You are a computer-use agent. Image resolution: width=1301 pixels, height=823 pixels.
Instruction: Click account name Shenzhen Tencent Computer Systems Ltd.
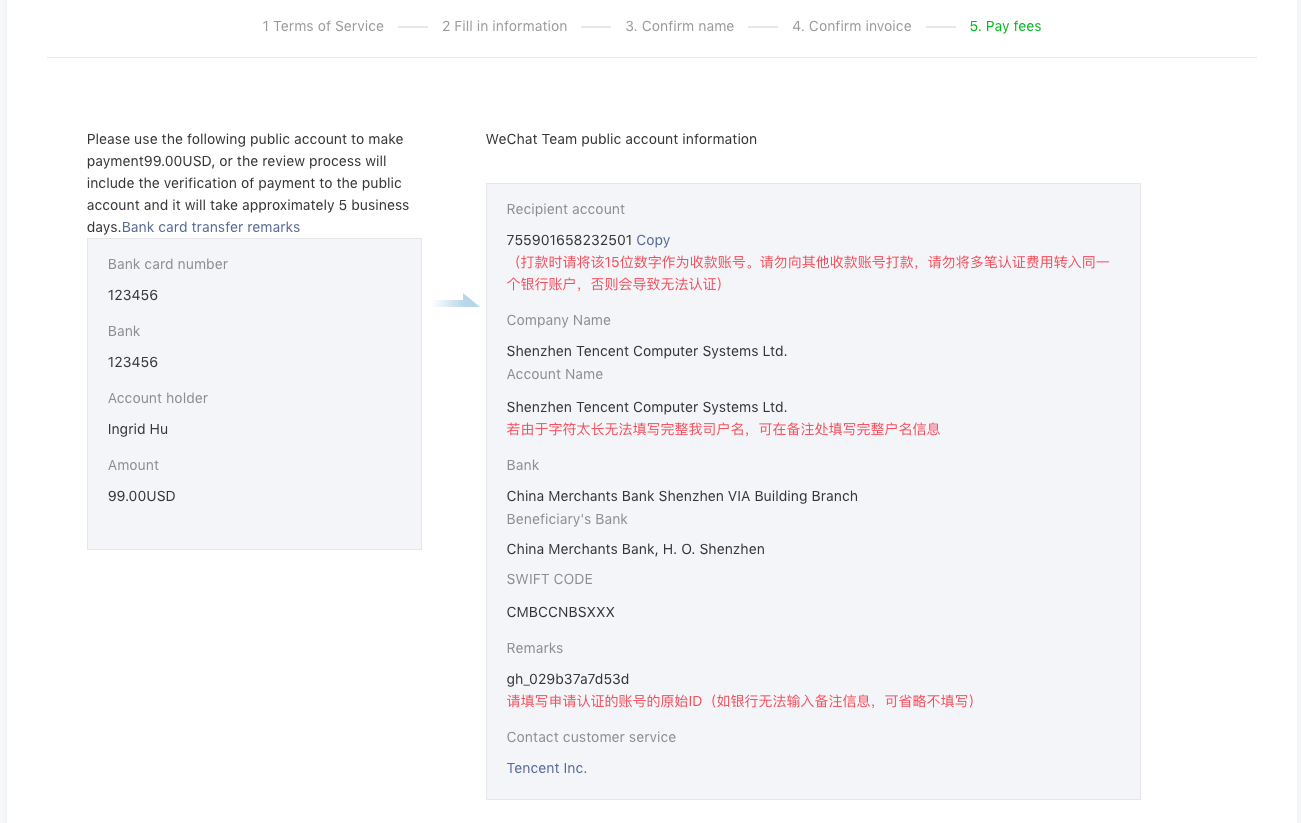pyautogui.click(x=647, y=407)
